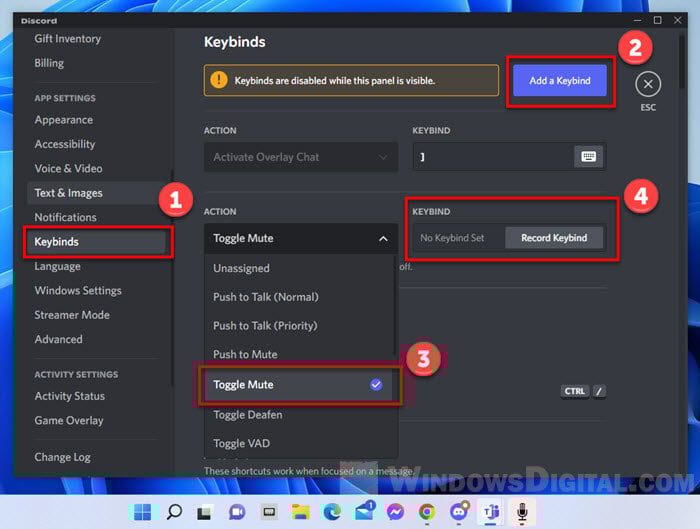Open Streamer Mode settings
Image resolution: width=700 pixels, height=529 pixels.
coord(72,315)
